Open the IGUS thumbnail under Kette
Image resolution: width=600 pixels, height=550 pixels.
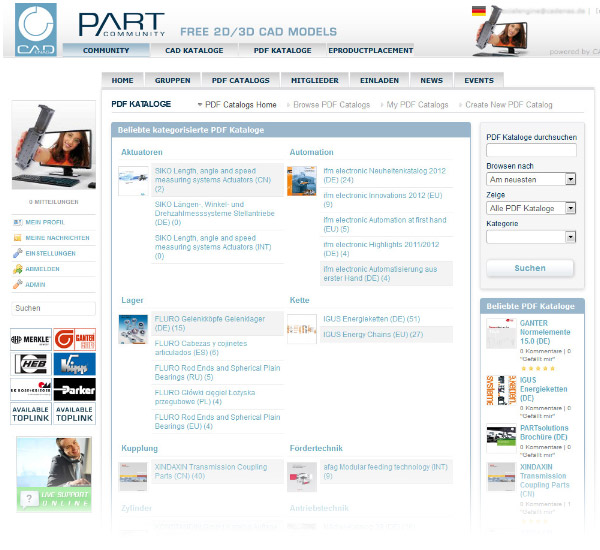pos(302,329)
